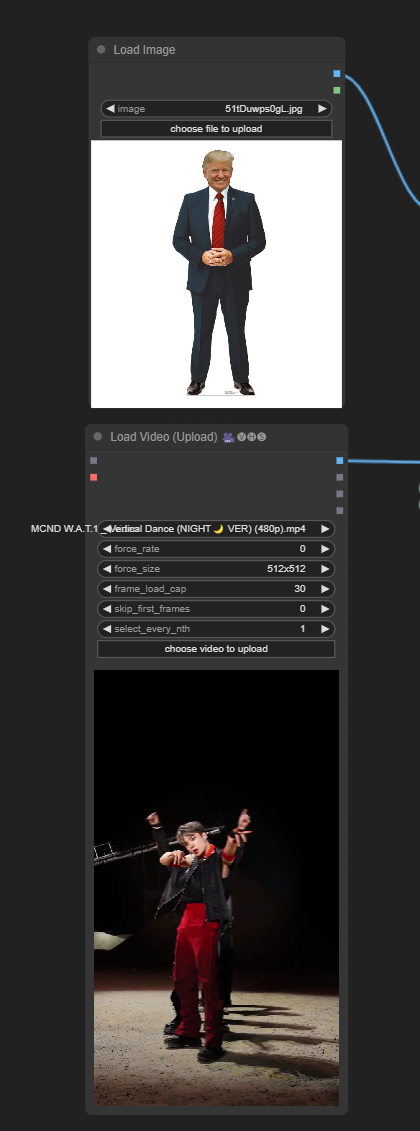Open the image filename 51tDuwps0gL.jpg selector
The image size is (420, 1131).
(216, 109)
